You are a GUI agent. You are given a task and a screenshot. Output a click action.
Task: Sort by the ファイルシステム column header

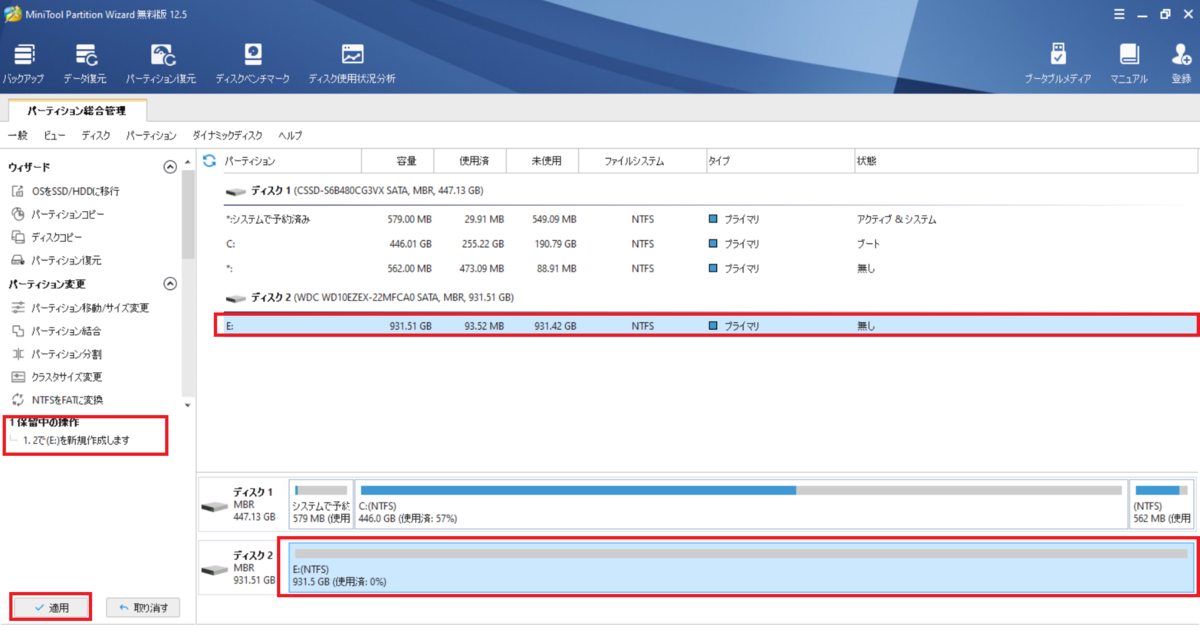[x=641, y=160]
